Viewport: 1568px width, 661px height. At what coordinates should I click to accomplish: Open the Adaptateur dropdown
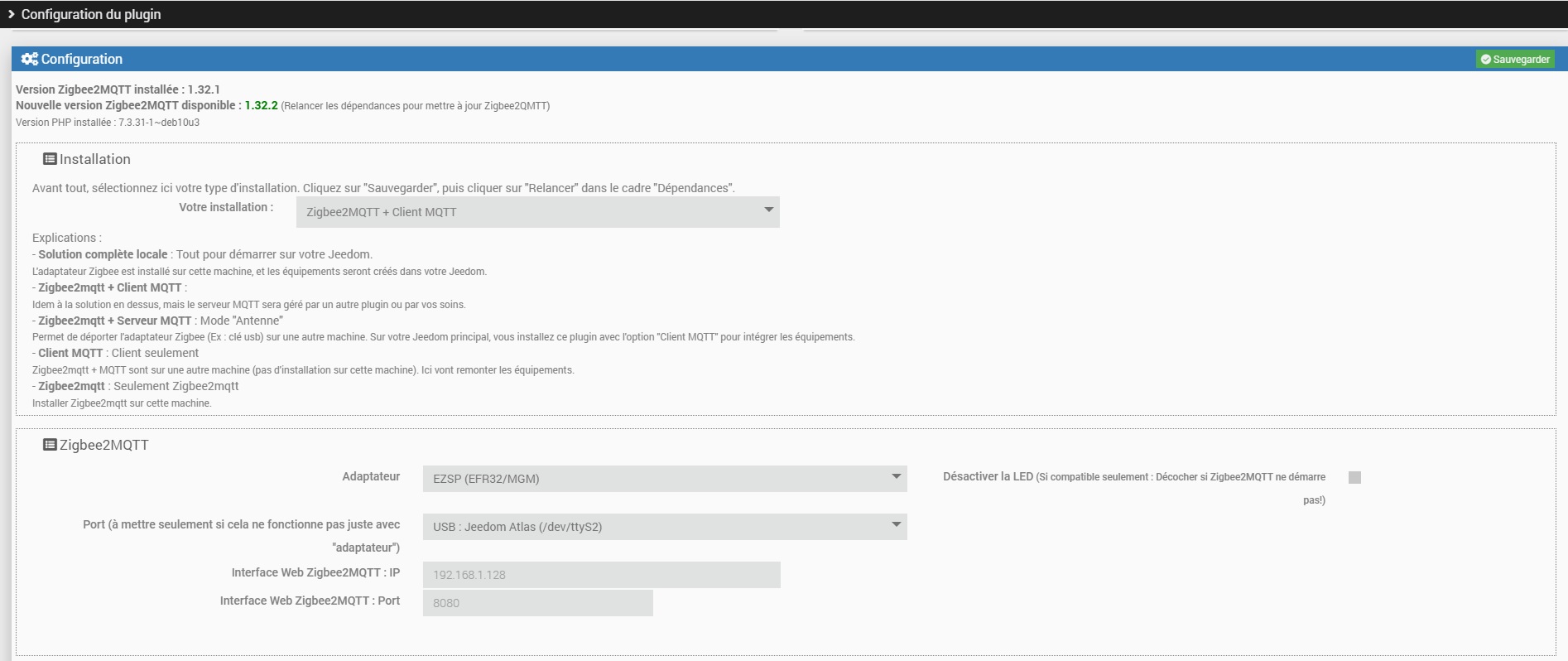click(x=665, y=479)
